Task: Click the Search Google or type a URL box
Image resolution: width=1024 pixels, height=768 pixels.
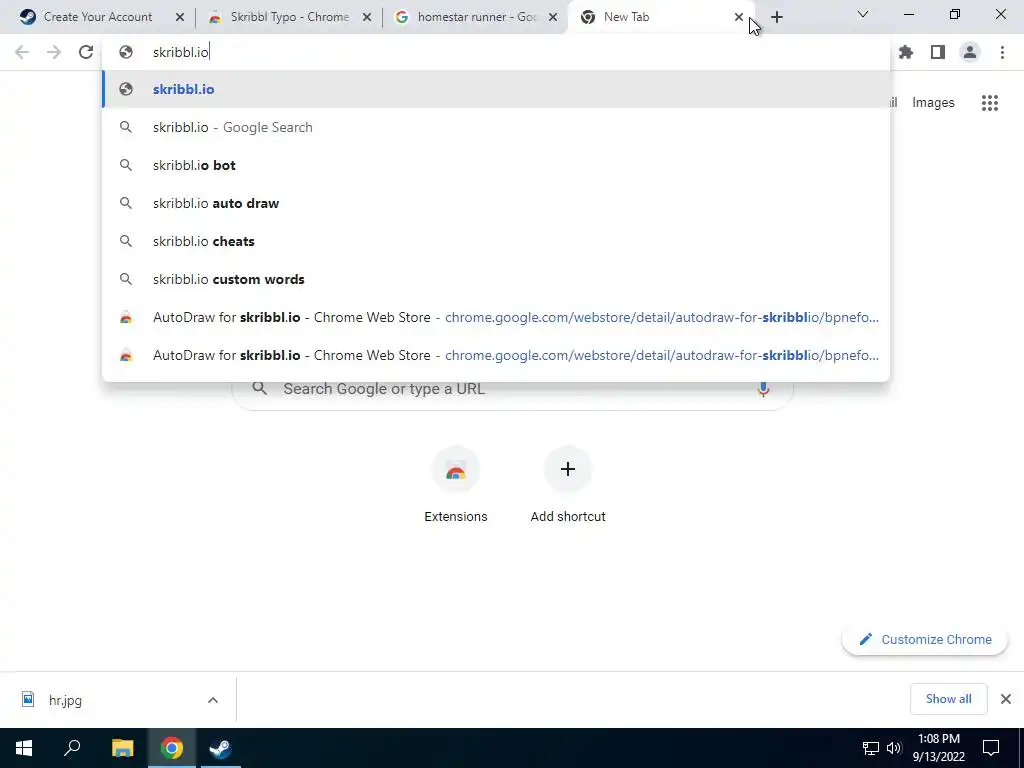Action: click(x=512, y=389)
